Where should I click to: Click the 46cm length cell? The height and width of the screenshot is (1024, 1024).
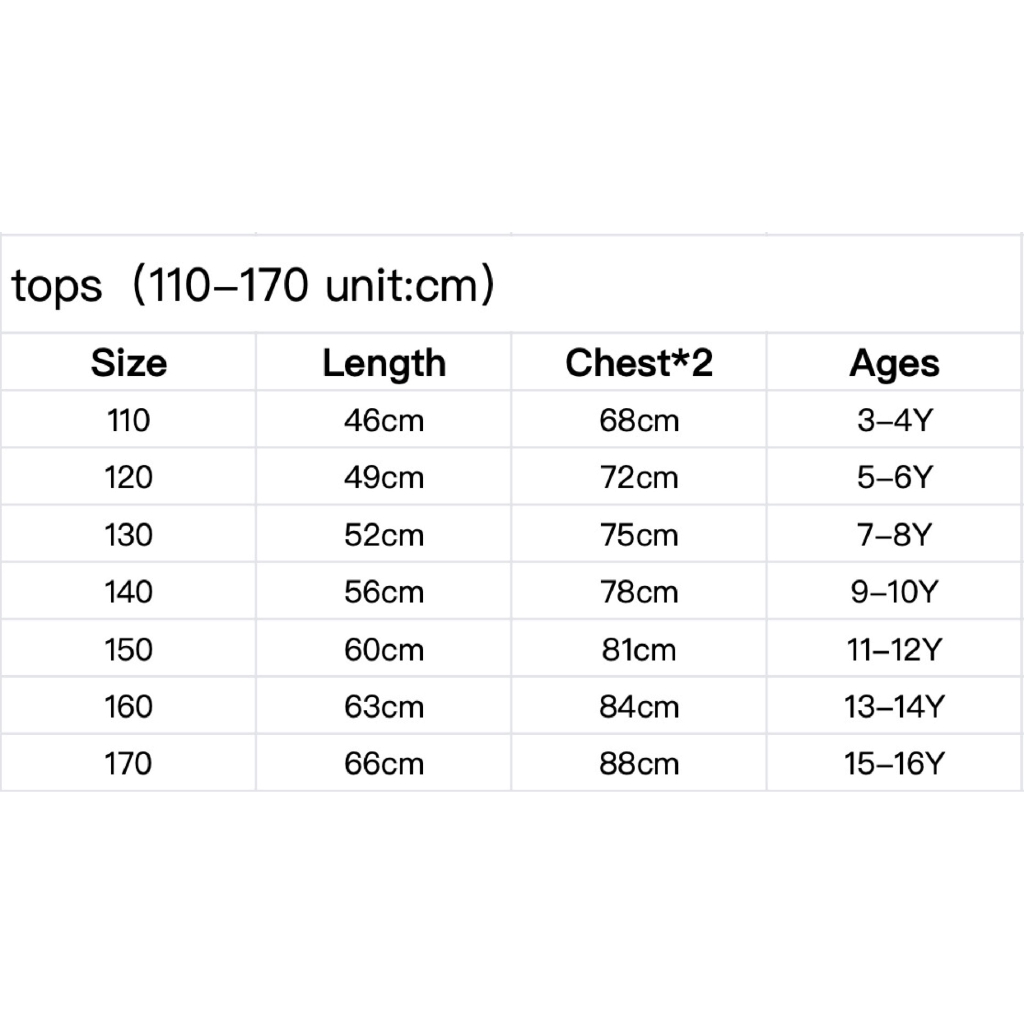pos(384,421)
